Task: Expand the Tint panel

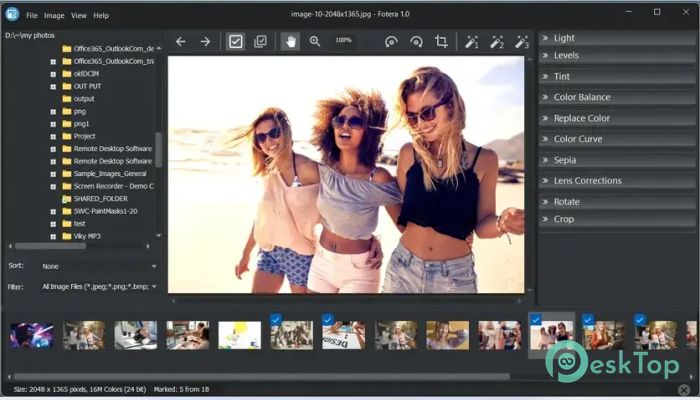Action: (617, 76)
